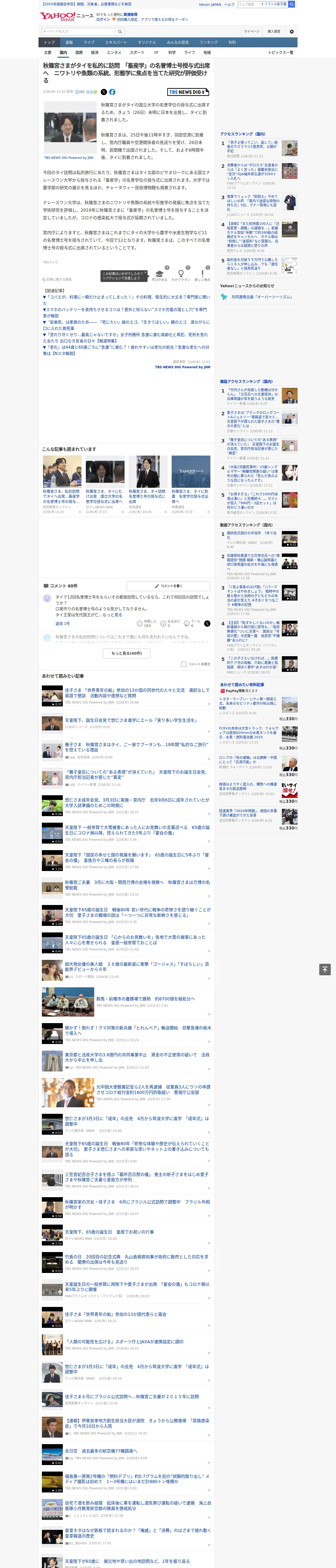336x1568 pixels.
Task: Open the 群馬・前橋市の養豚場 article thumbnail
Action: (68, 1002)
